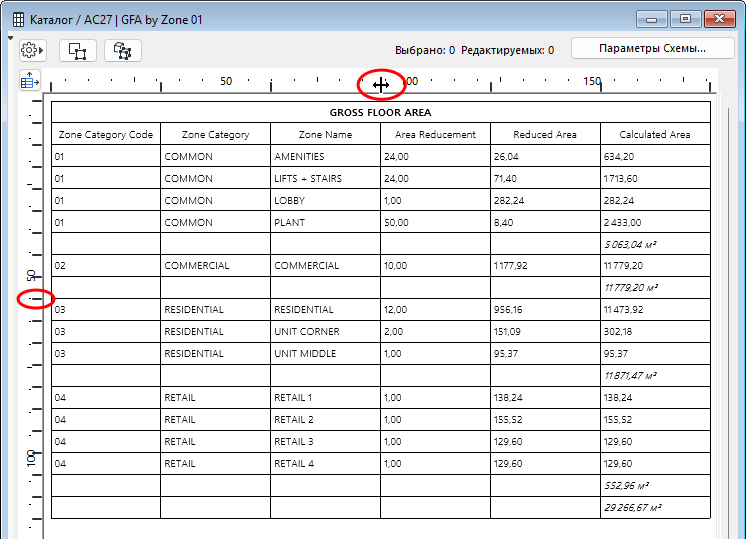Click the select-in-3D-view icon
The image size is (746, 539).
pyautogui.click(x=123, y=50)
